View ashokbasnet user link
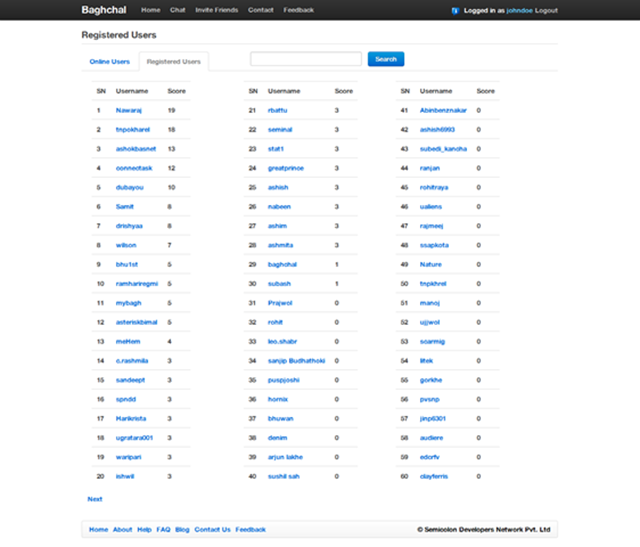The height and width of the screenshot is (547, 640). 136,149
